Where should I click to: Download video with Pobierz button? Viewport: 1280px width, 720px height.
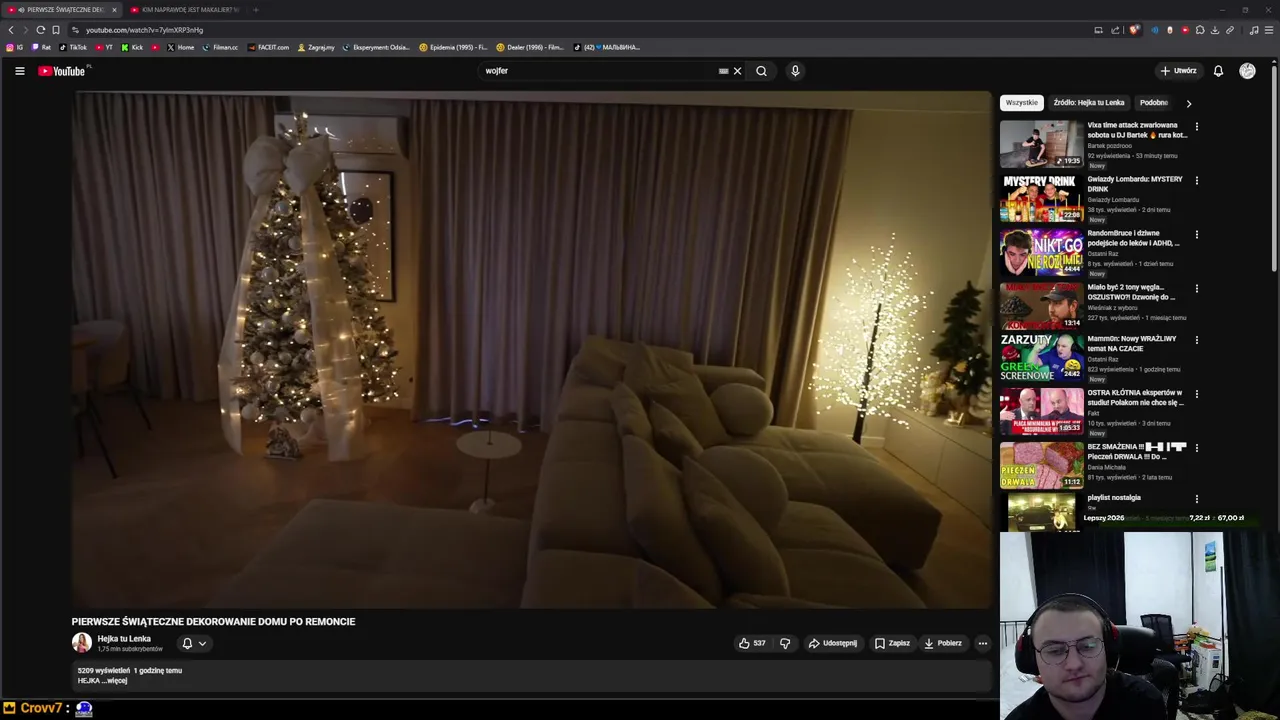pyautogui.click(x=943, y=643)
